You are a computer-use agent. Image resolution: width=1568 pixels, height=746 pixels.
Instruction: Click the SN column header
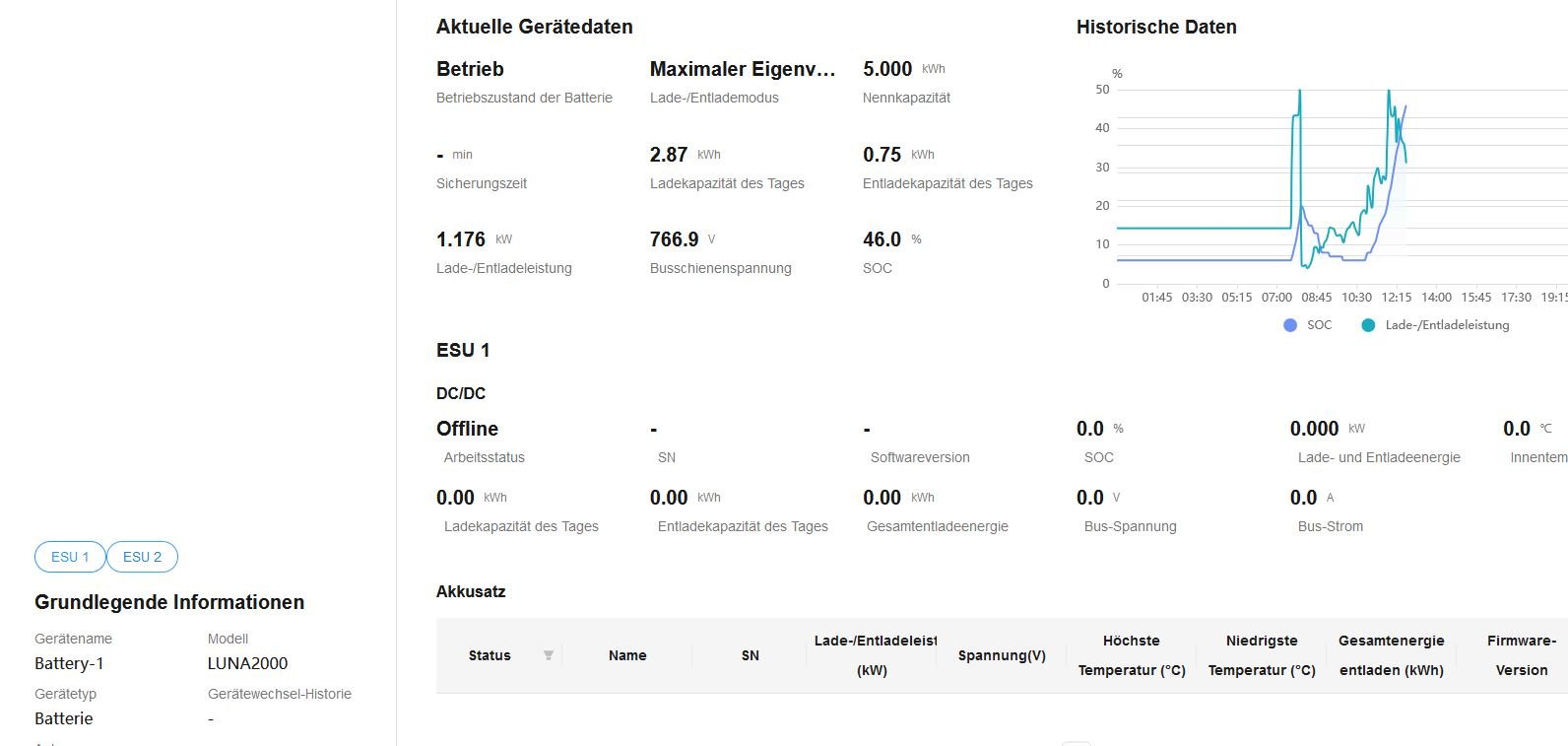[751, 655]
